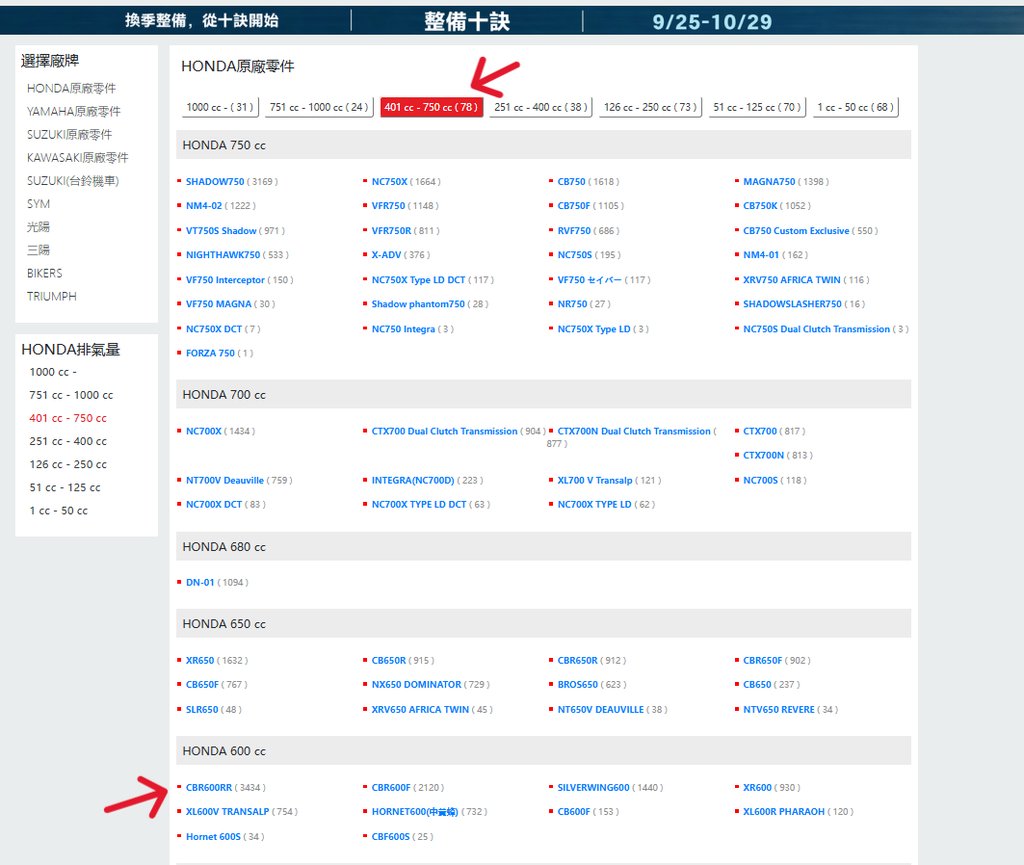Go to NX650 DOMINATOR page
Image resolution: width=1024 pixels, height=865 pixels.
[x=417, y=685]
